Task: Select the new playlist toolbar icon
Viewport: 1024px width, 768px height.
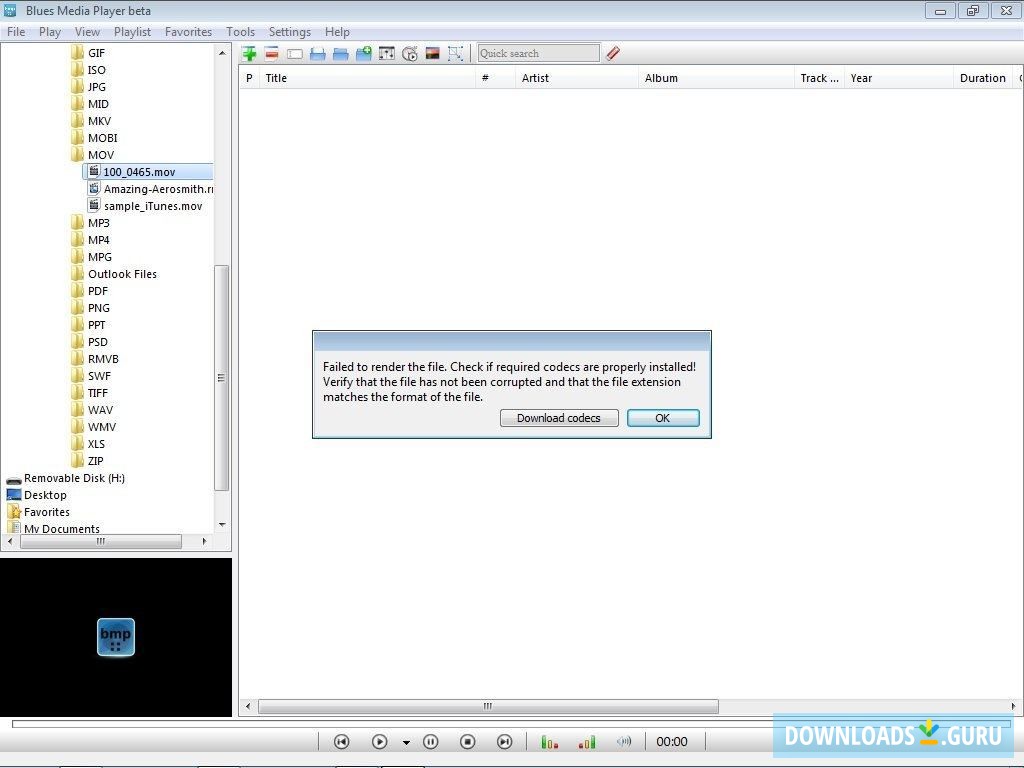Action: click(x=295, y=53)
